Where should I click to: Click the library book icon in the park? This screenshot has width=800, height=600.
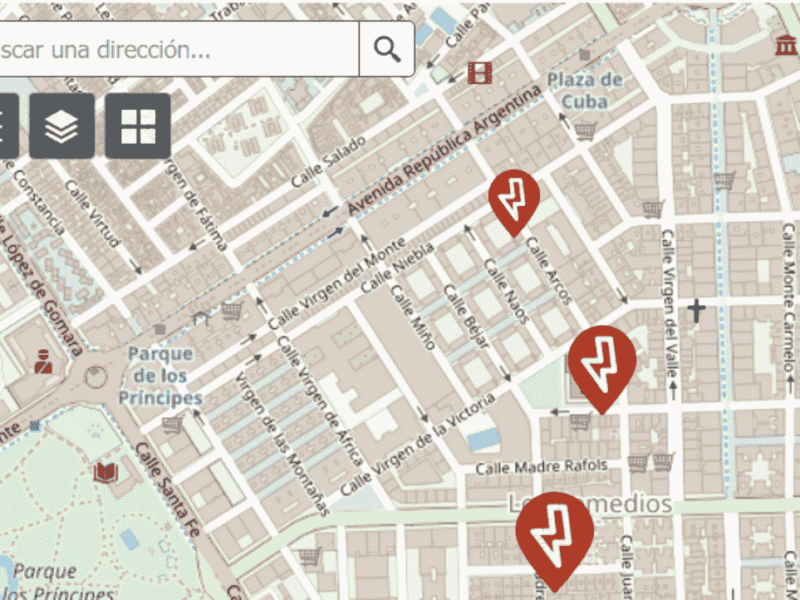[x=104, y=472]
